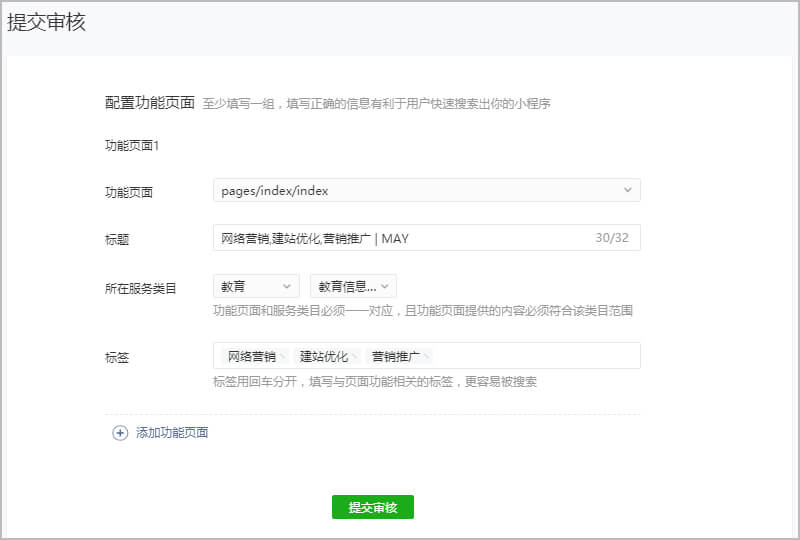Screen dimensions: 800x540
Task: Click the 所在服务类目 field label
Action: pos(140,289)
